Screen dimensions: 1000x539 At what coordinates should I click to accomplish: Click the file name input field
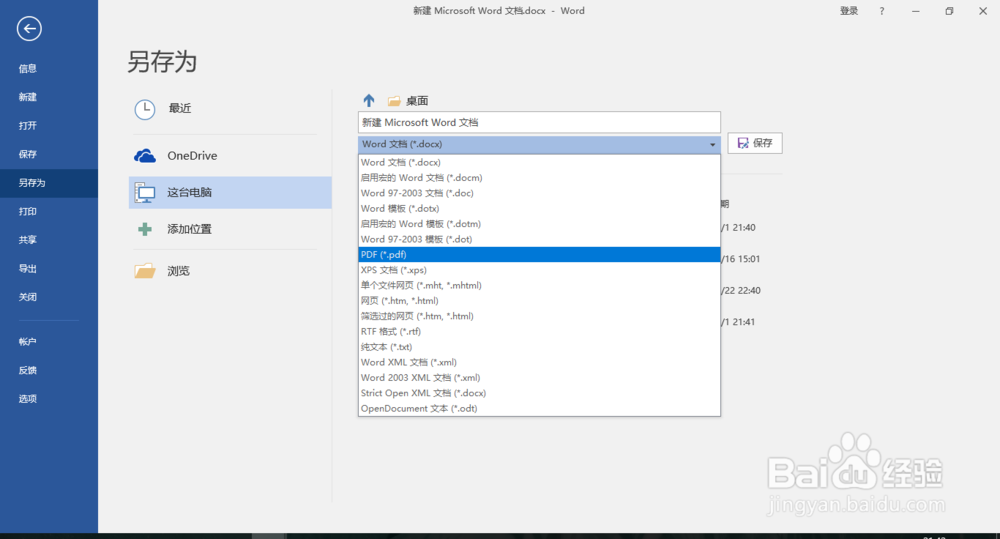point(540,122)
